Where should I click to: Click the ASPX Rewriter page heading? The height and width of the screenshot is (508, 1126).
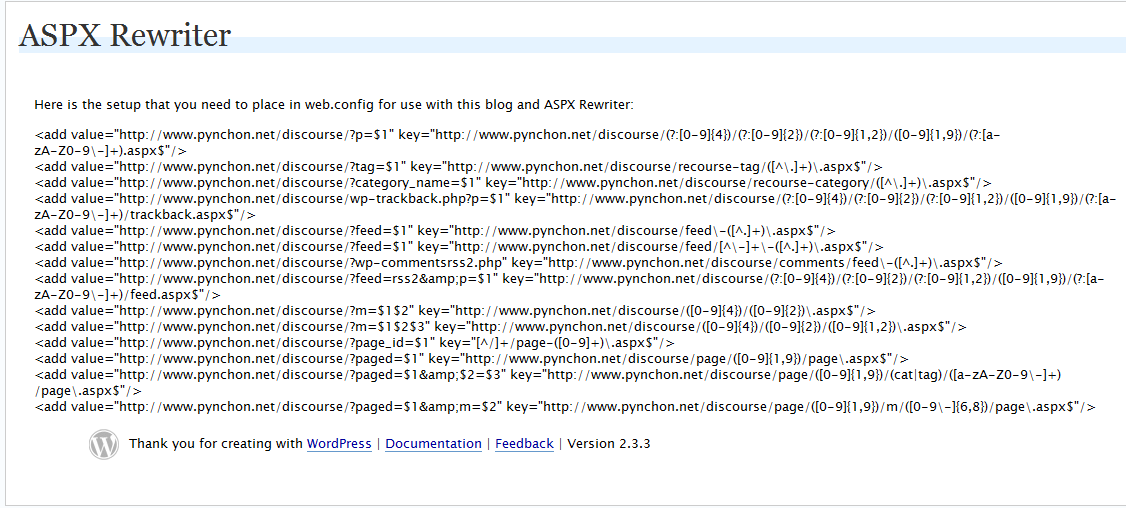(x=125, y=35)
